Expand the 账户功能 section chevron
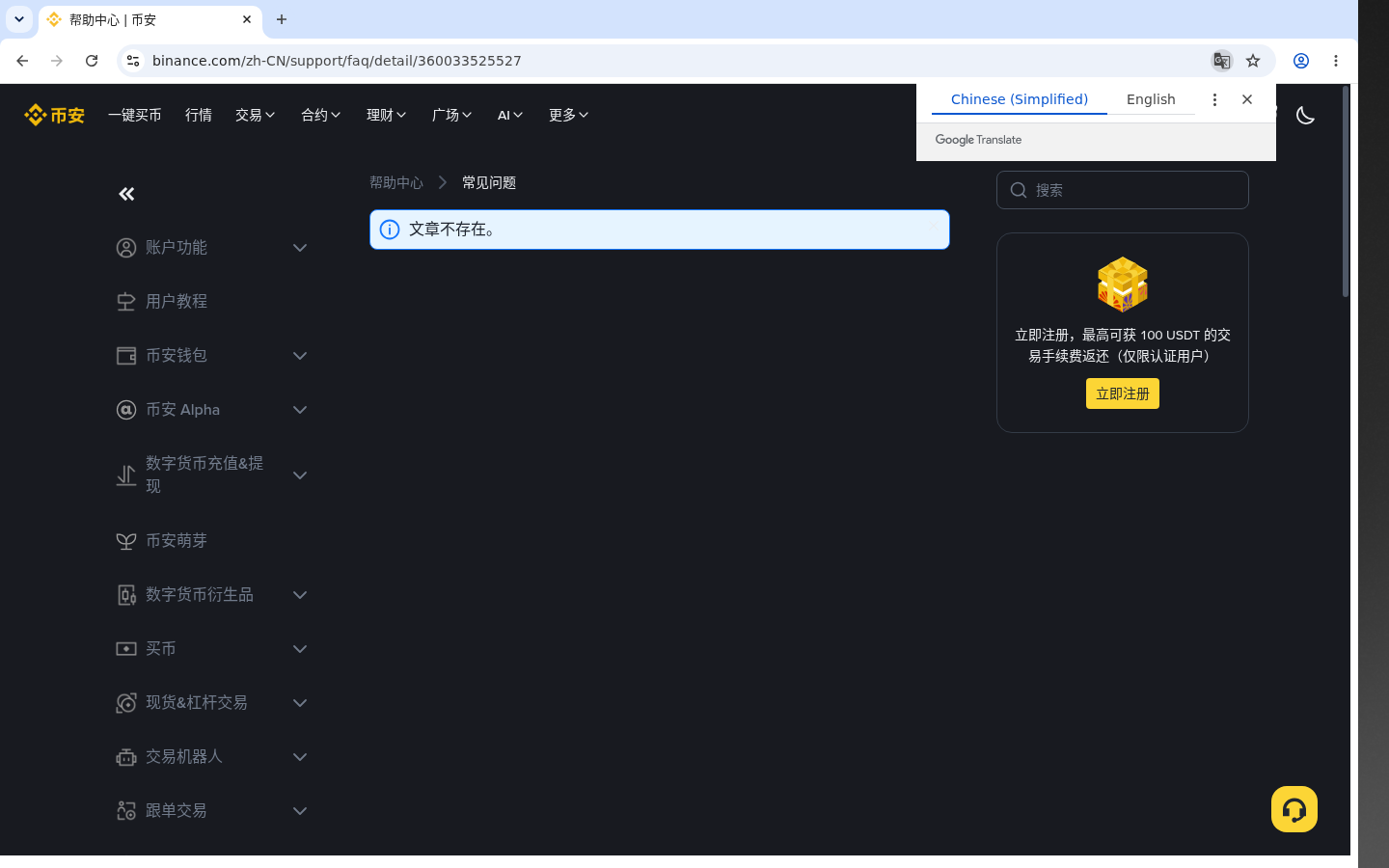The width and height of the screenshot is (1389, 868). 300,248
